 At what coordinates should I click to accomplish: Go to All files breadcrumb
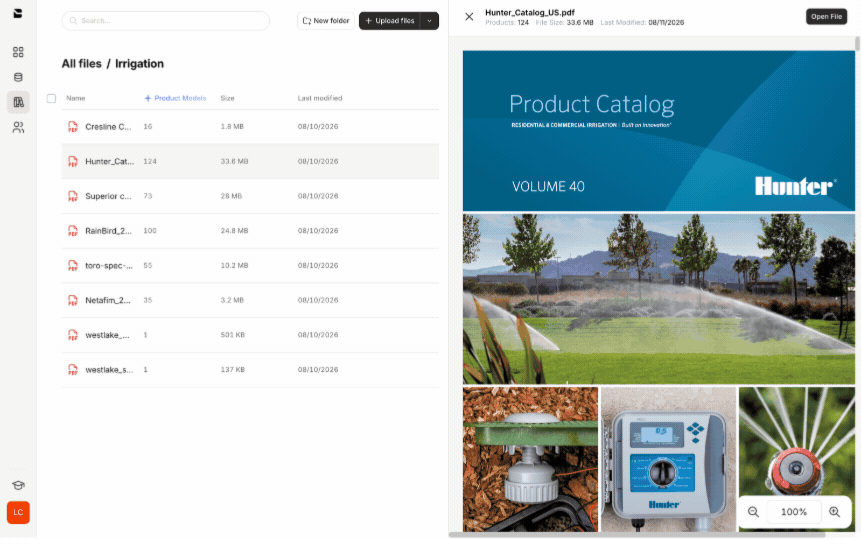81,64
